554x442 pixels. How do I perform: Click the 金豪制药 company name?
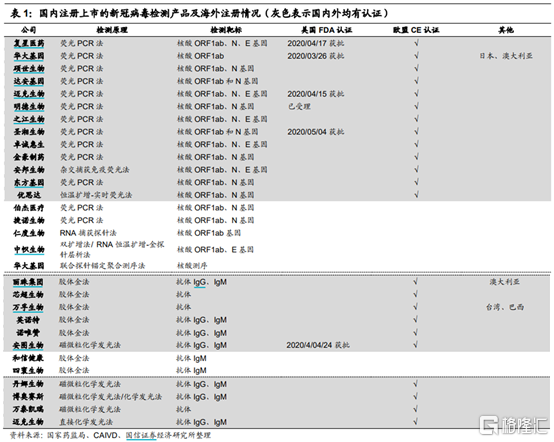pyautogui.click(x=29, y=157)
